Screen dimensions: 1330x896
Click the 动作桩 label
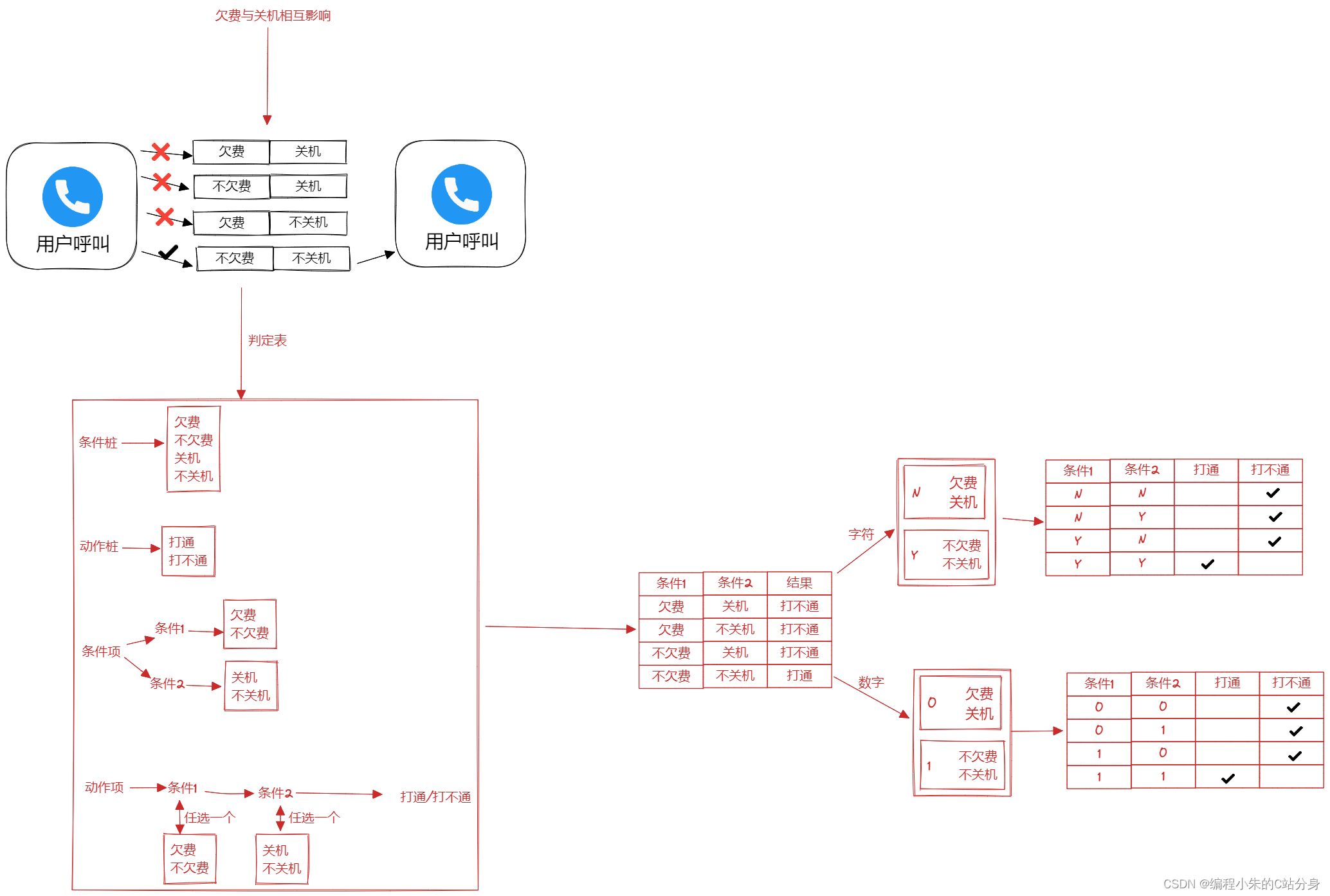coord(99,546)
